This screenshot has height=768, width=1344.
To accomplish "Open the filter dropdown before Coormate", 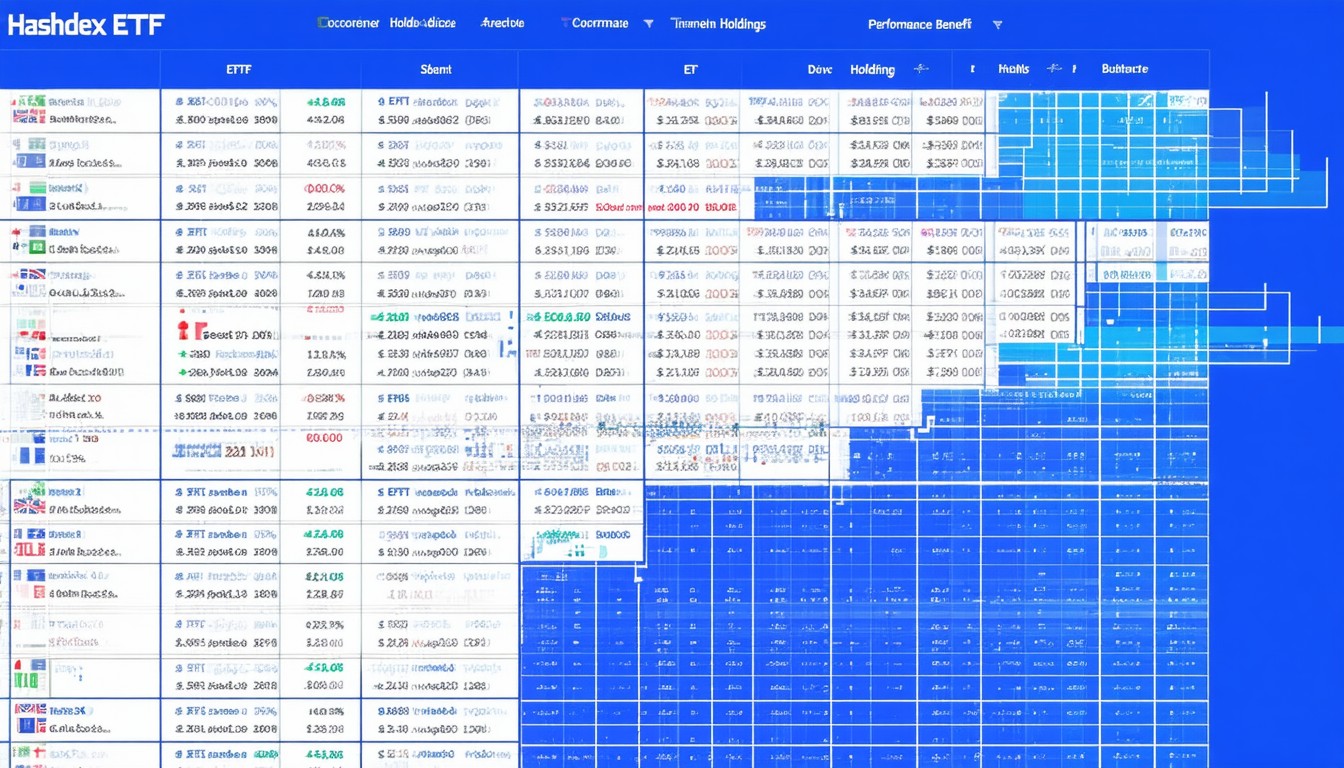I will click(564, 23).
